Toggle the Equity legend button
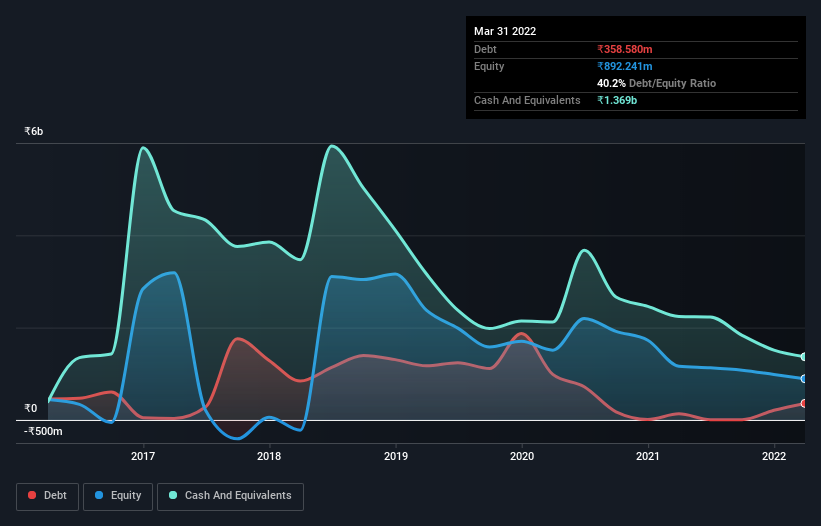The image size is (821, 526). (x=118, y=496)
